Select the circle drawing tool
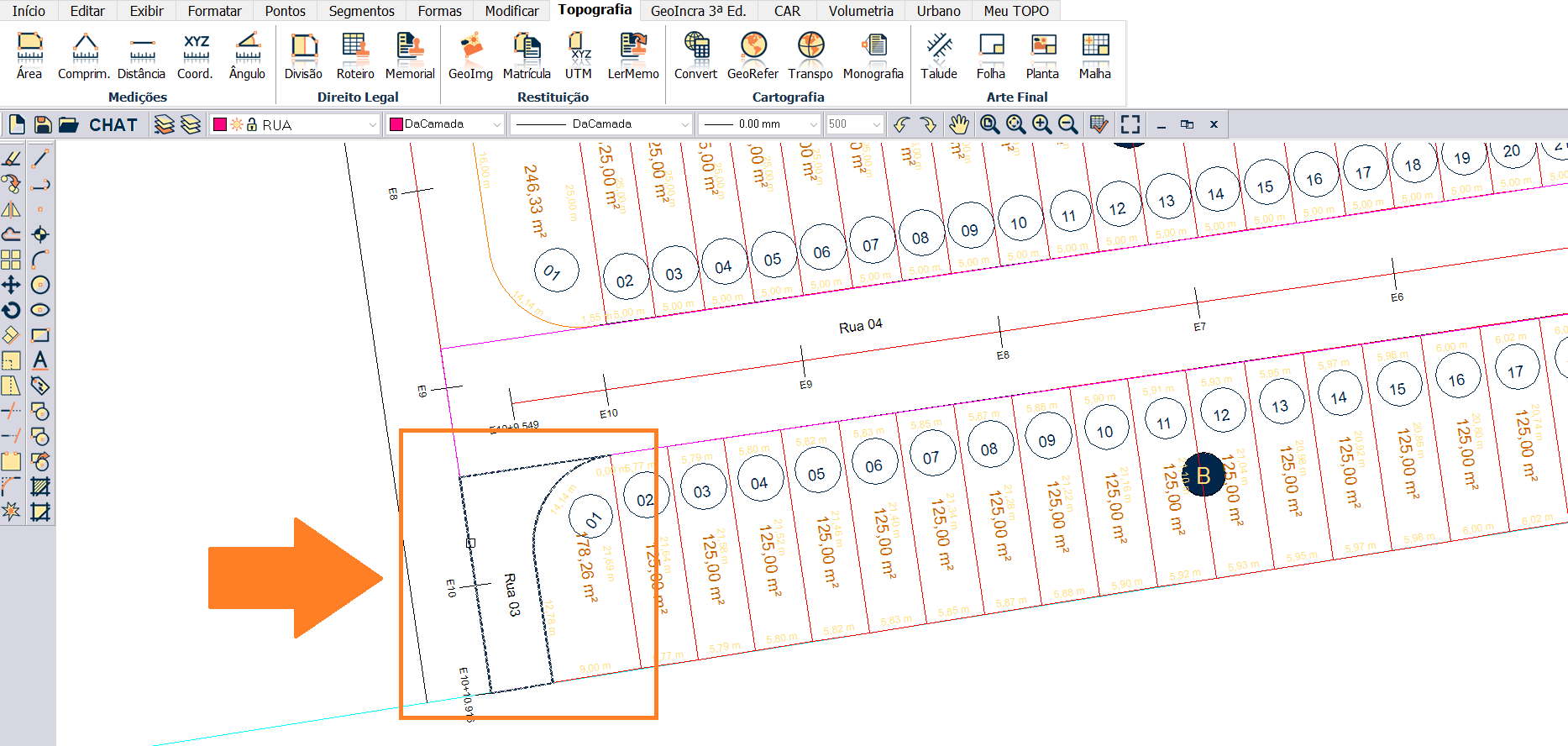The height and width of the screenshot is (746, 1568). 40,285
